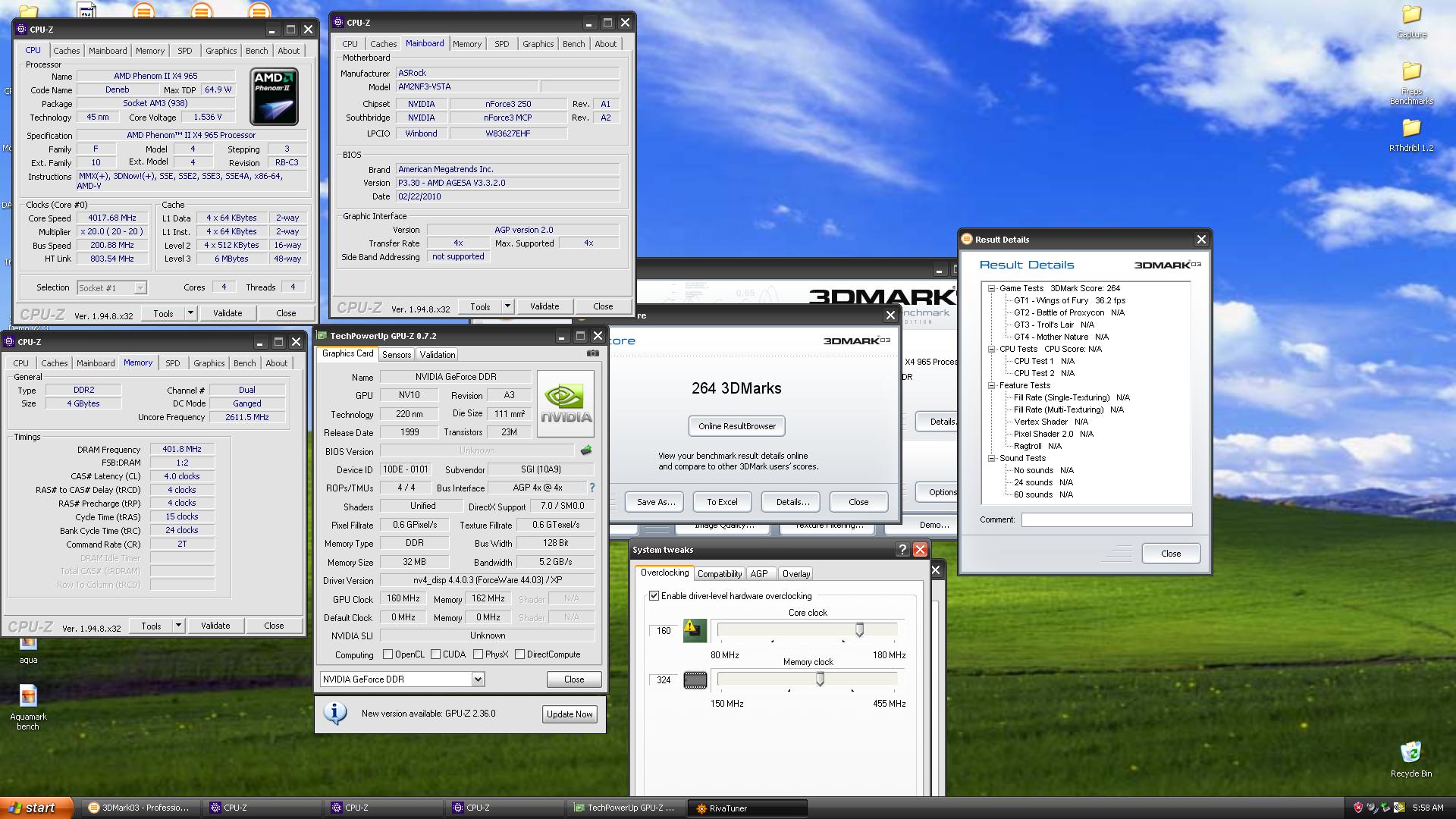This screenshot has width=1456, height=819.
Task: Collapse the Sound Tests tree node
Action: point(990,458)
